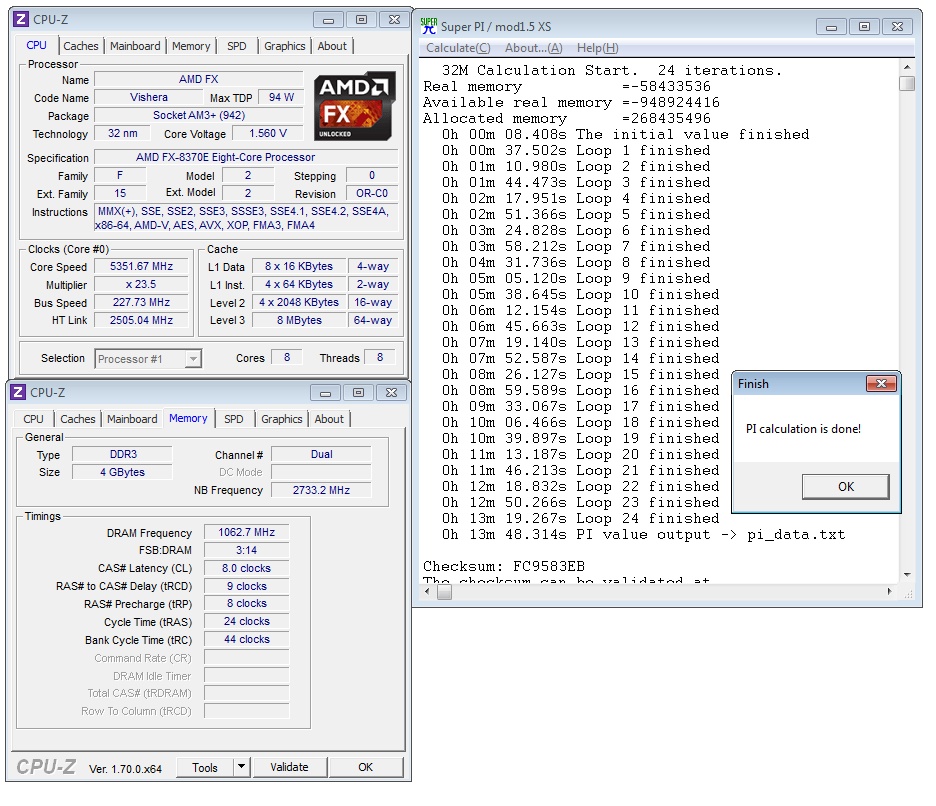
Task: Click the CPU-Z app icon in Memory window
Action: (x=18, y=392)
